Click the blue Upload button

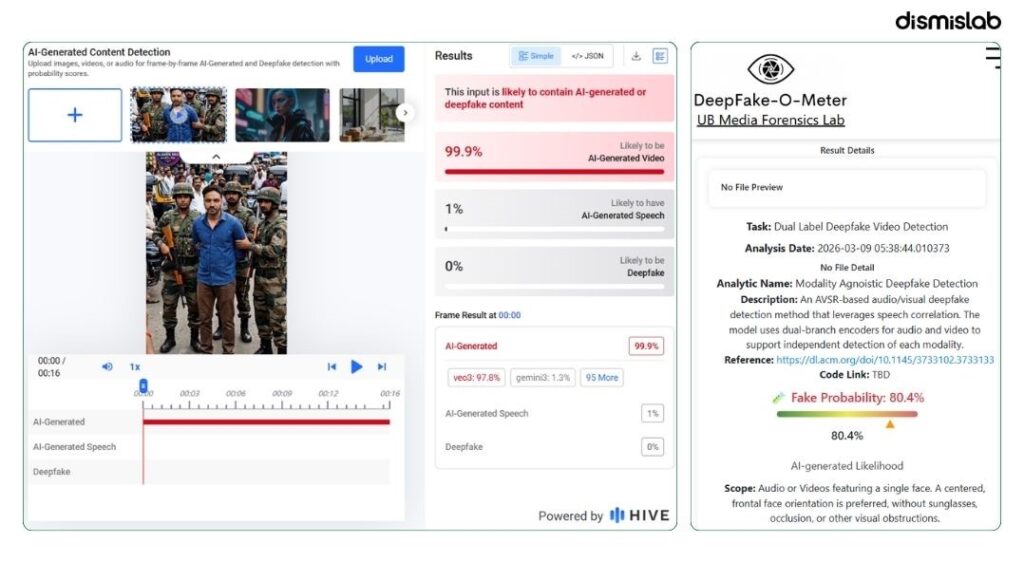tap(379, 59)
